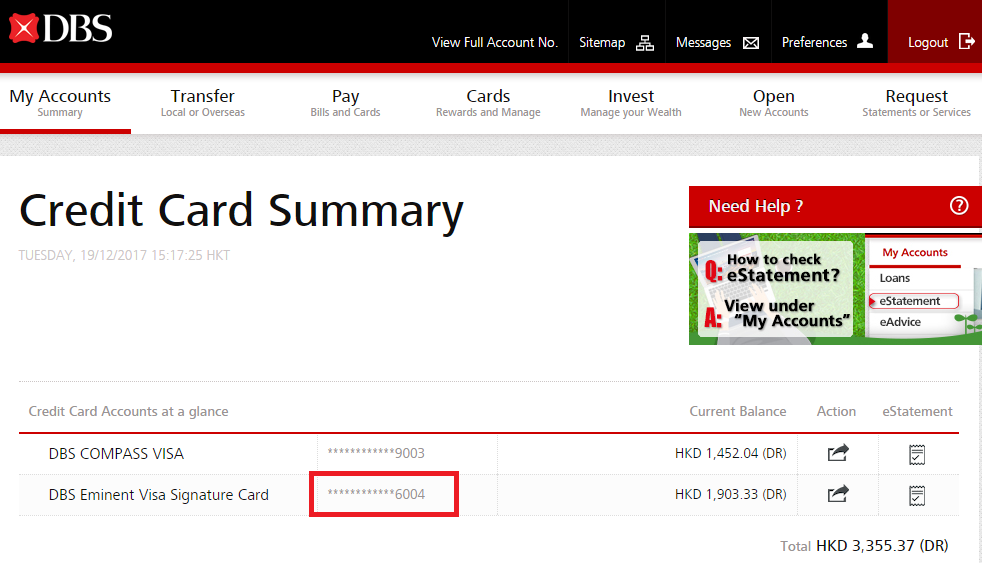The image size is (982, 576).
Task: Click the Need Help question mark icon
Action: coord(958,206)
